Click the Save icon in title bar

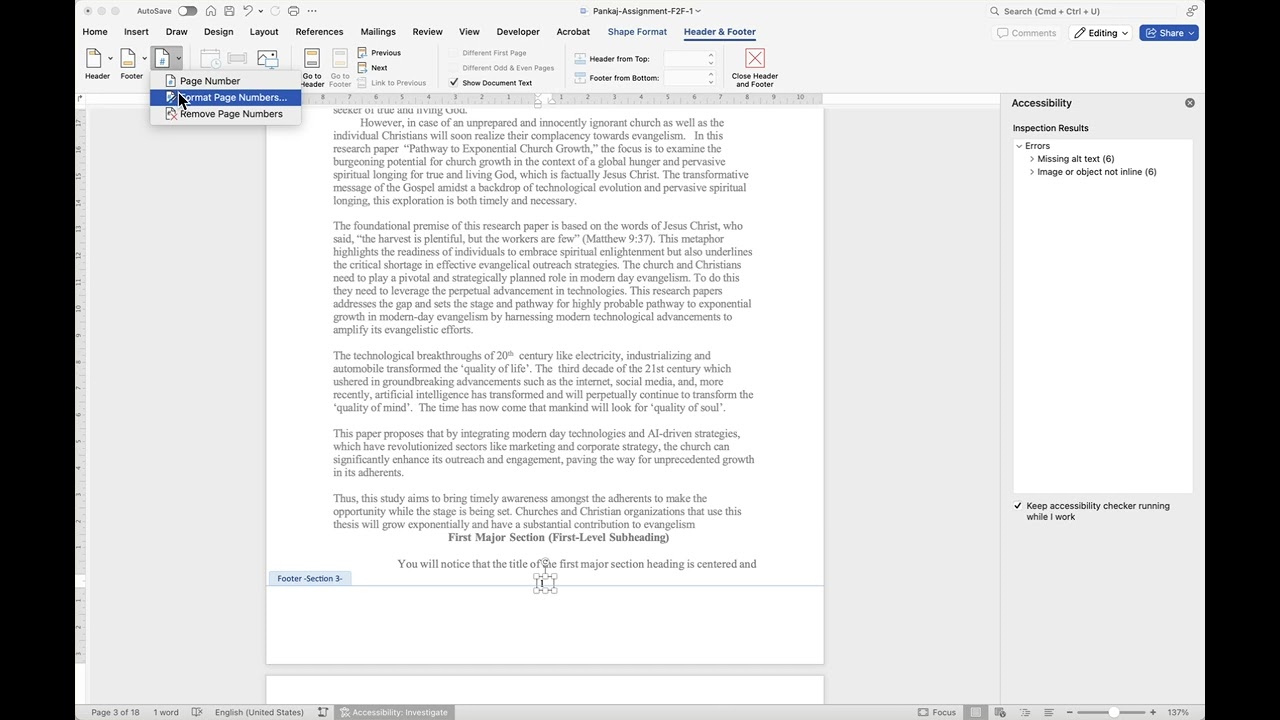pos(229,11)
